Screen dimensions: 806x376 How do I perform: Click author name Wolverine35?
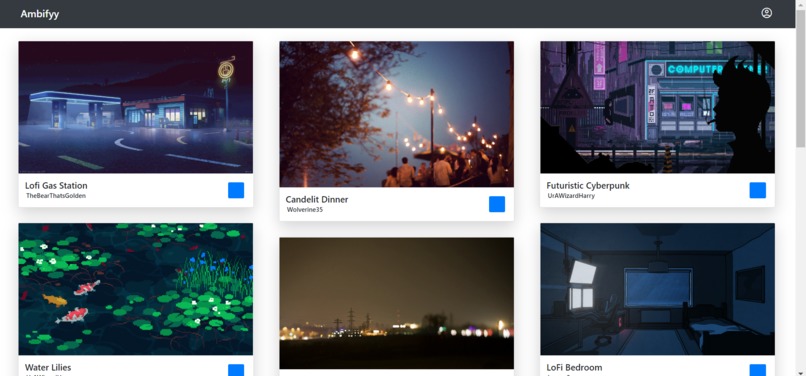[305, 210]
